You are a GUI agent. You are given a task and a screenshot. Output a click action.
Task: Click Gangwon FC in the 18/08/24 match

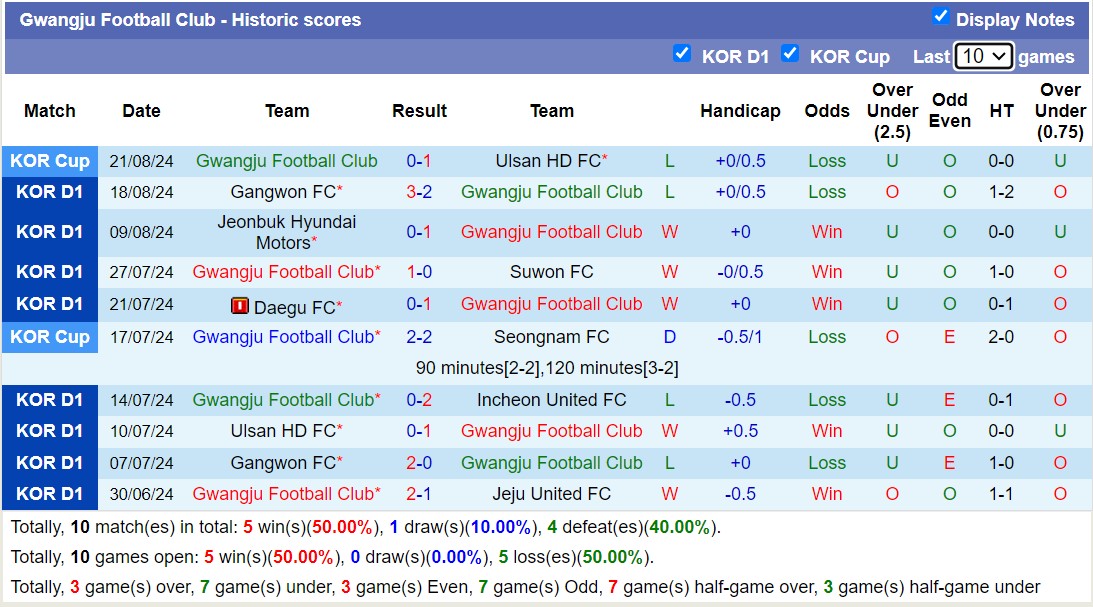pos(283,192)
